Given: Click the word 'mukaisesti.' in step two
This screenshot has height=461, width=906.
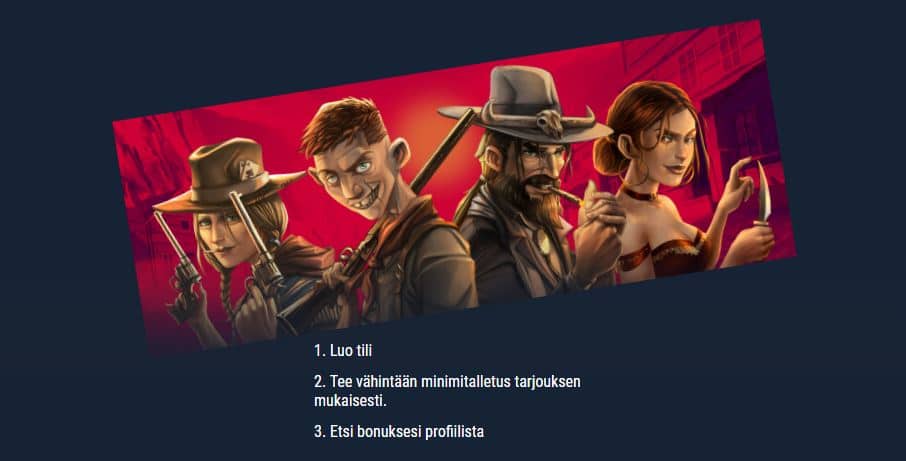Looking at the screenshot, I should tap(350, 400).
